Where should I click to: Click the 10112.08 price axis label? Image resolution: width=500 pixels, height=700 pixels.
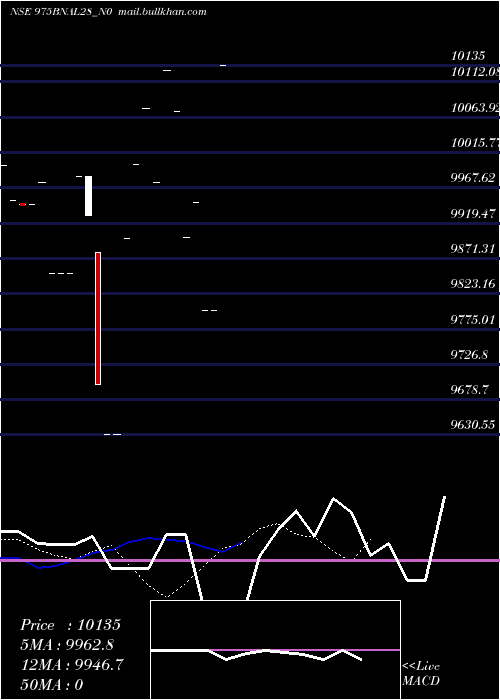pos(475,71)
